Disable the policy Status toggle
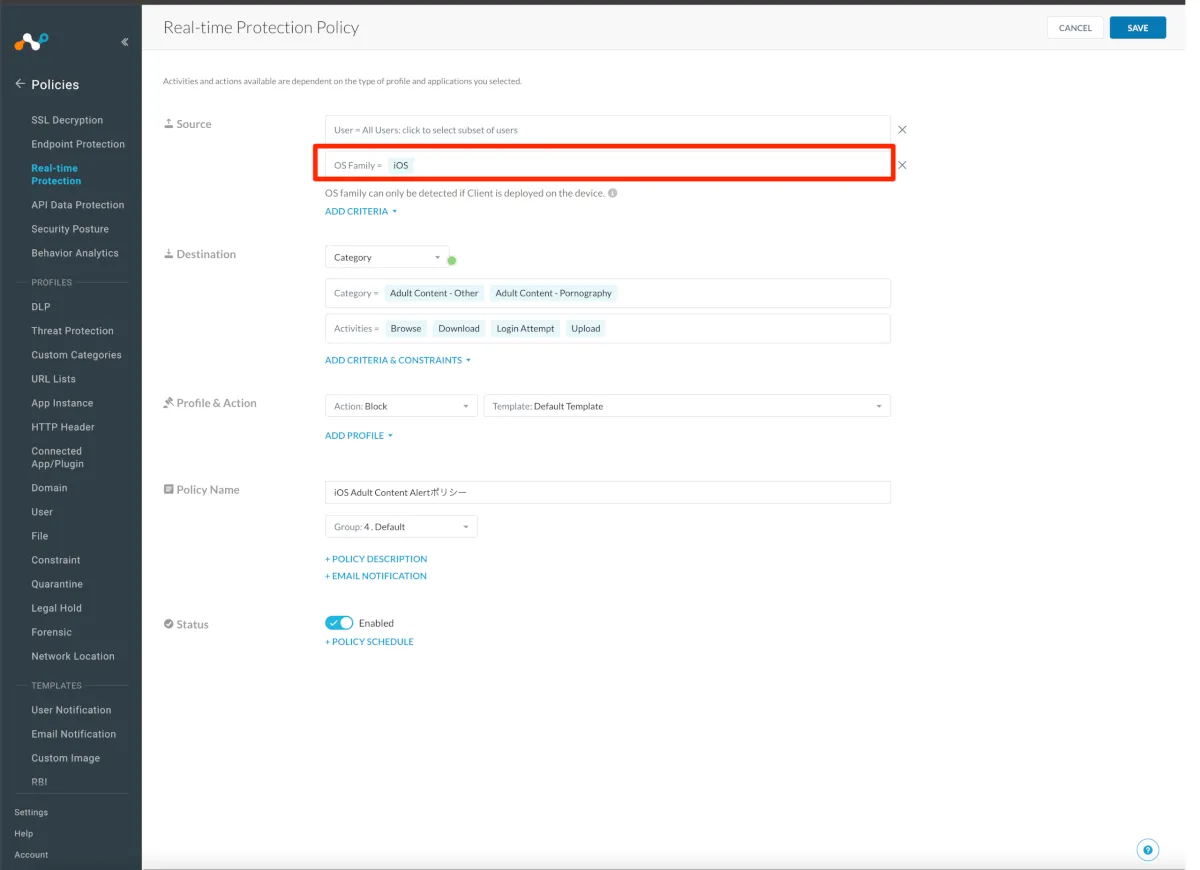Screen dimensions: 1200x870 [x=339, y=623]
